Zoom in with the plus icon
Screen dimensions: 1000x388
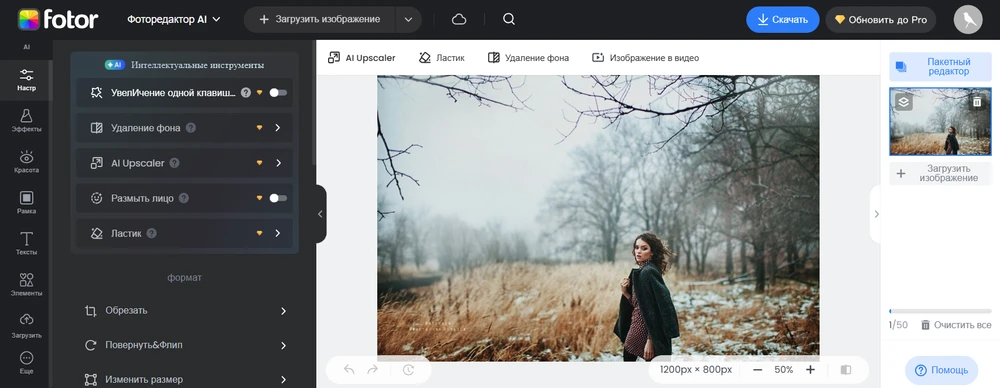pyautogui.click(x=810, y=369)
